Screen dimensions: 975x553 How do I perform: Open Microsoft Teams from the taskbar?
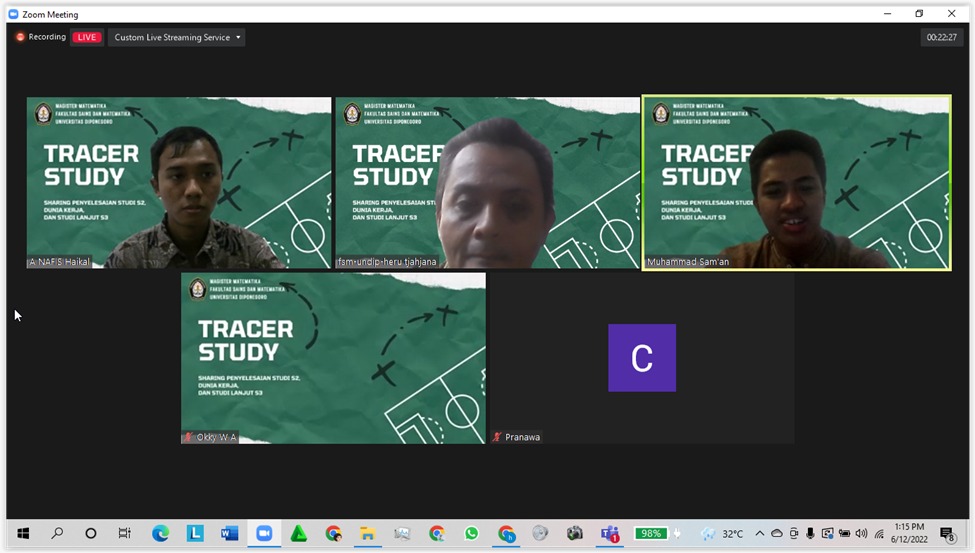pos(609,534)
